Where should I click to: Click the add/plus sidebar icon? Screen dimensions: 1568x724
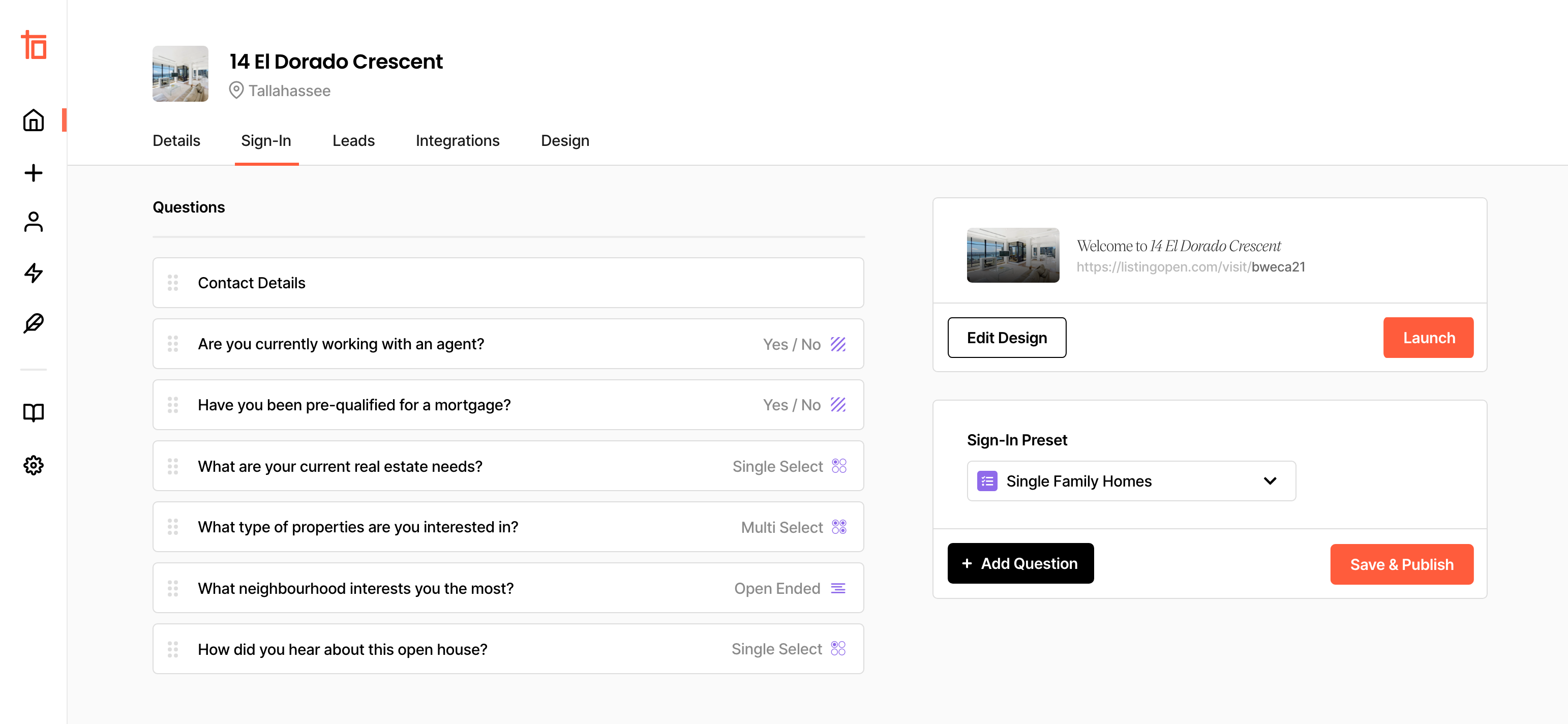coord(33,171)
